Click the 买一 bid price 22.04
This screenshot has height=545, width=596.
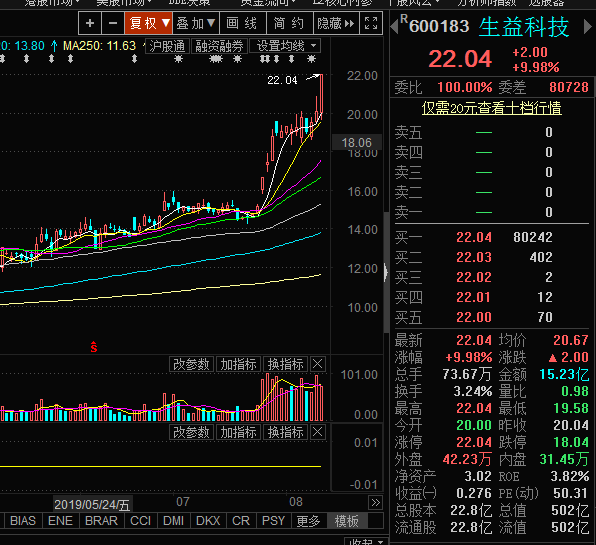coord(474,237)
